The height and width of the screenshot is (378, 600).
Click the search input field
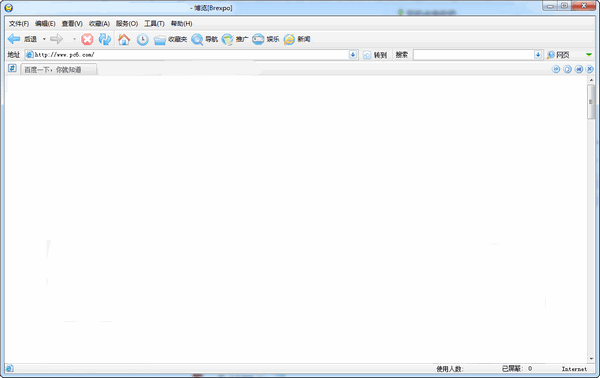click(x=473, y=55)
